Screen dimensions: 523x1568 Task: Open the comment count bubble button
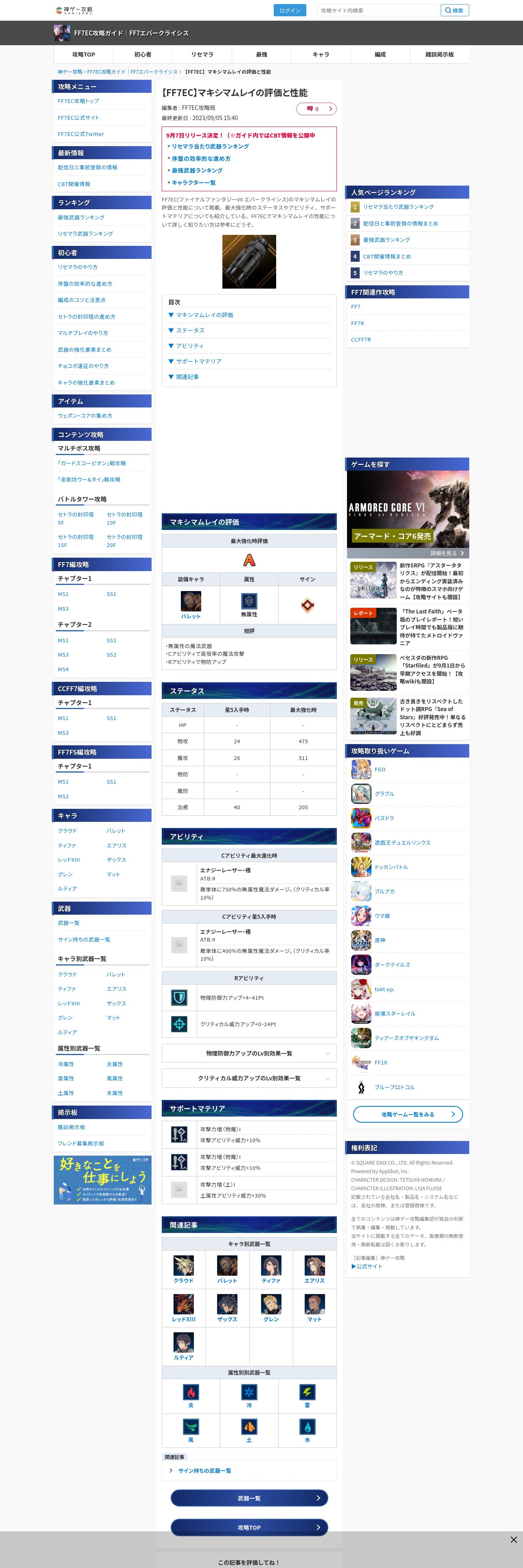coord(316,109)
